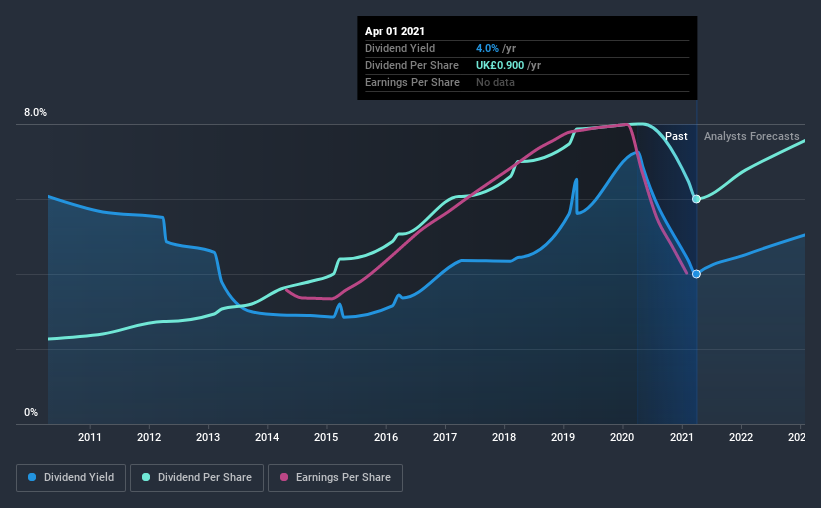Click the teal data point marker at Apr 2021
Image resolution: width=821 pixels, height=508 pixels.
(x=696, y=199)
